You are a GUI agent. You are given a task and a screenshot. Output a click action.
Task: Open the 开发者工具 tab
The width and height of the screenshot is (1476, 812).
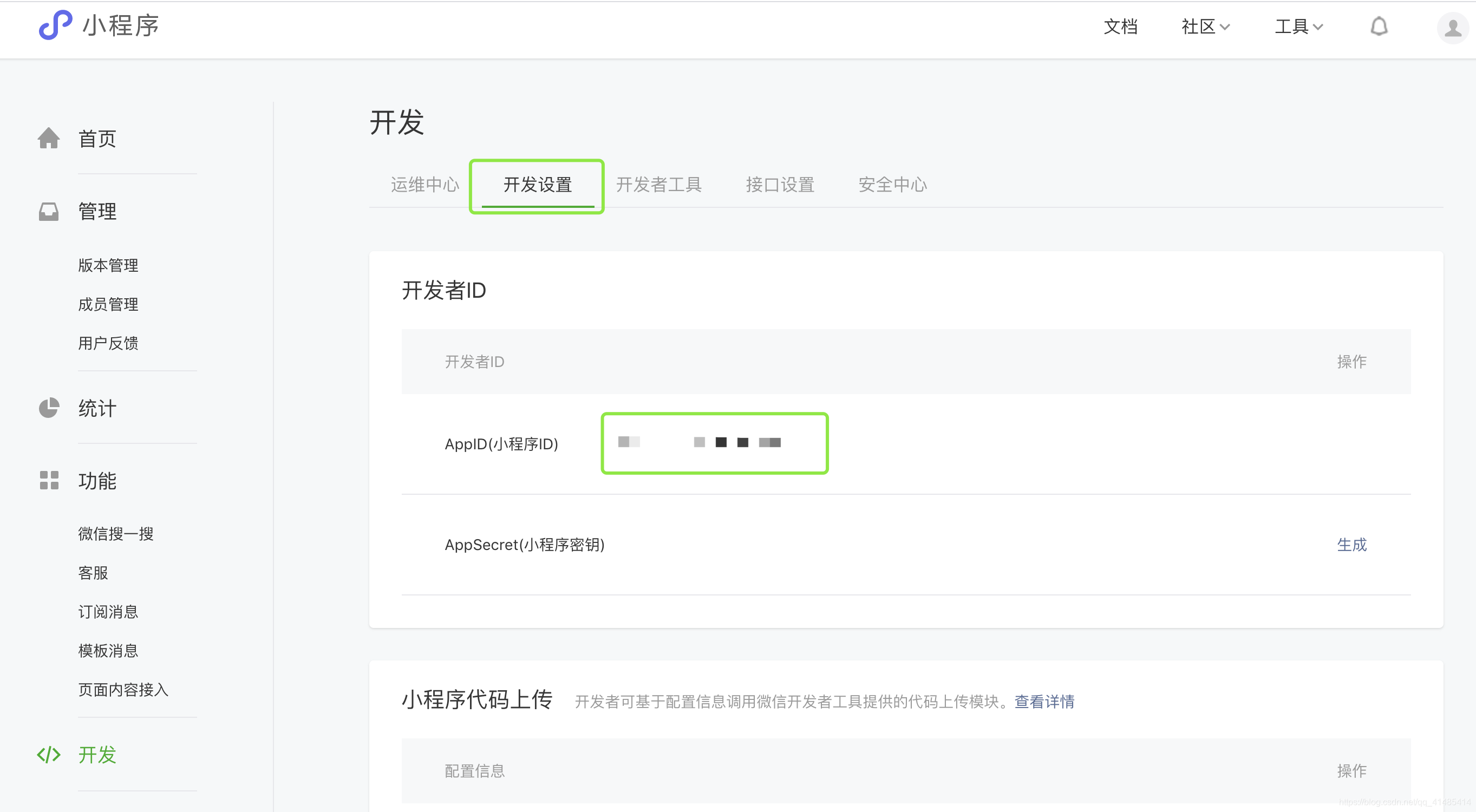659,185
